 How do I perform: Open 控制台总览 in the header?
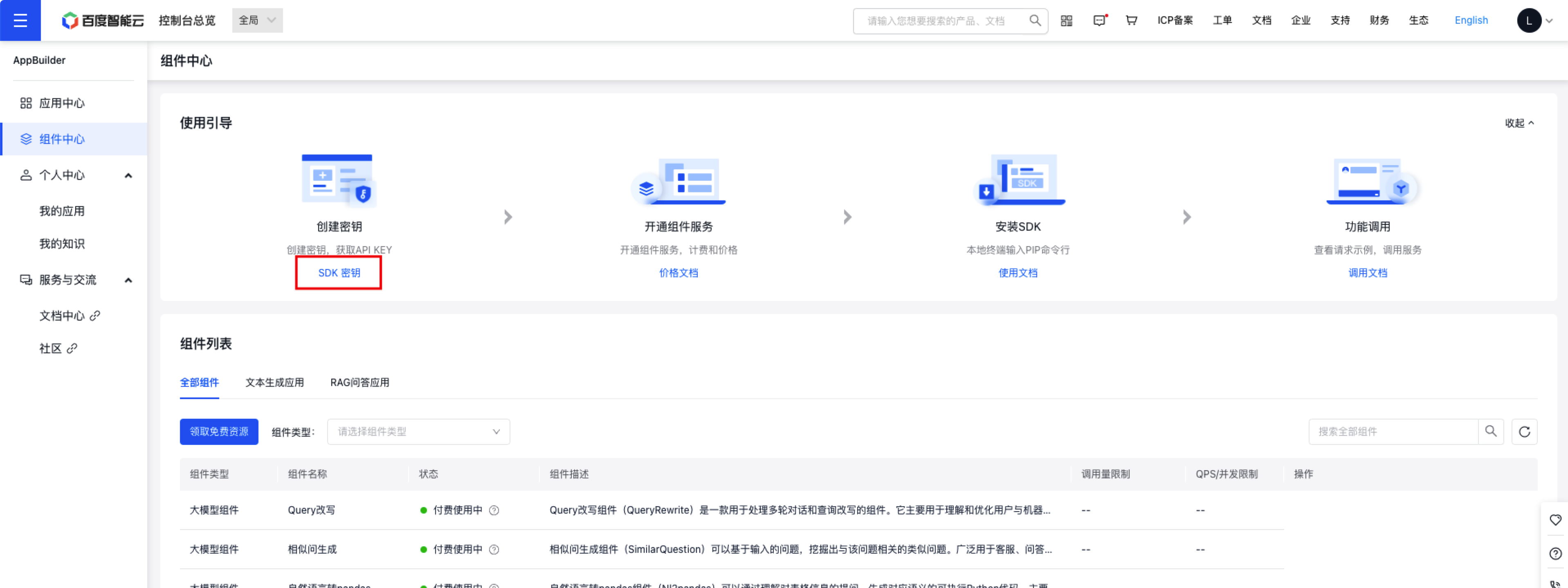click(187, 20)
